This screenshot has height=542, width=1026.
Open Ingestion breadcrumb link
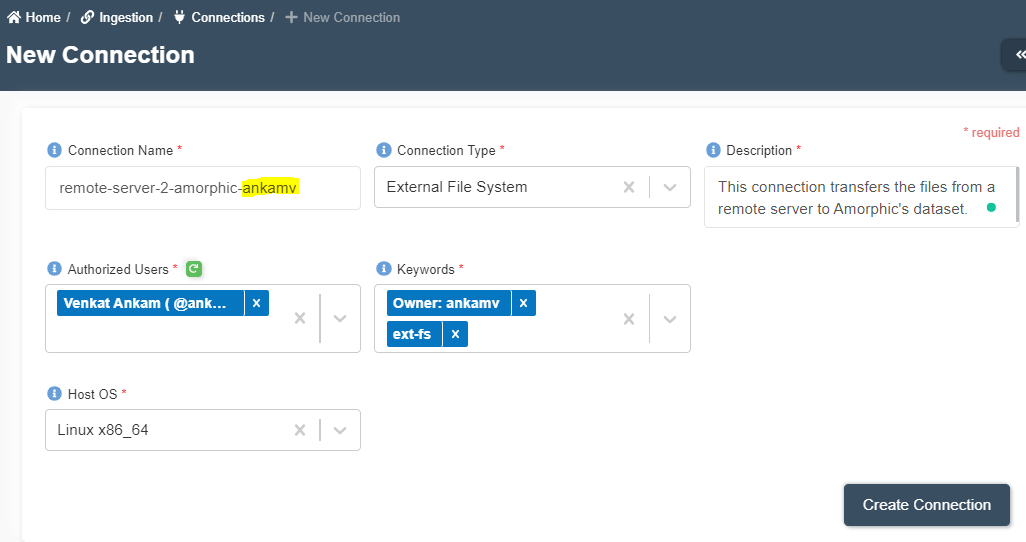(x=116, y=18)
